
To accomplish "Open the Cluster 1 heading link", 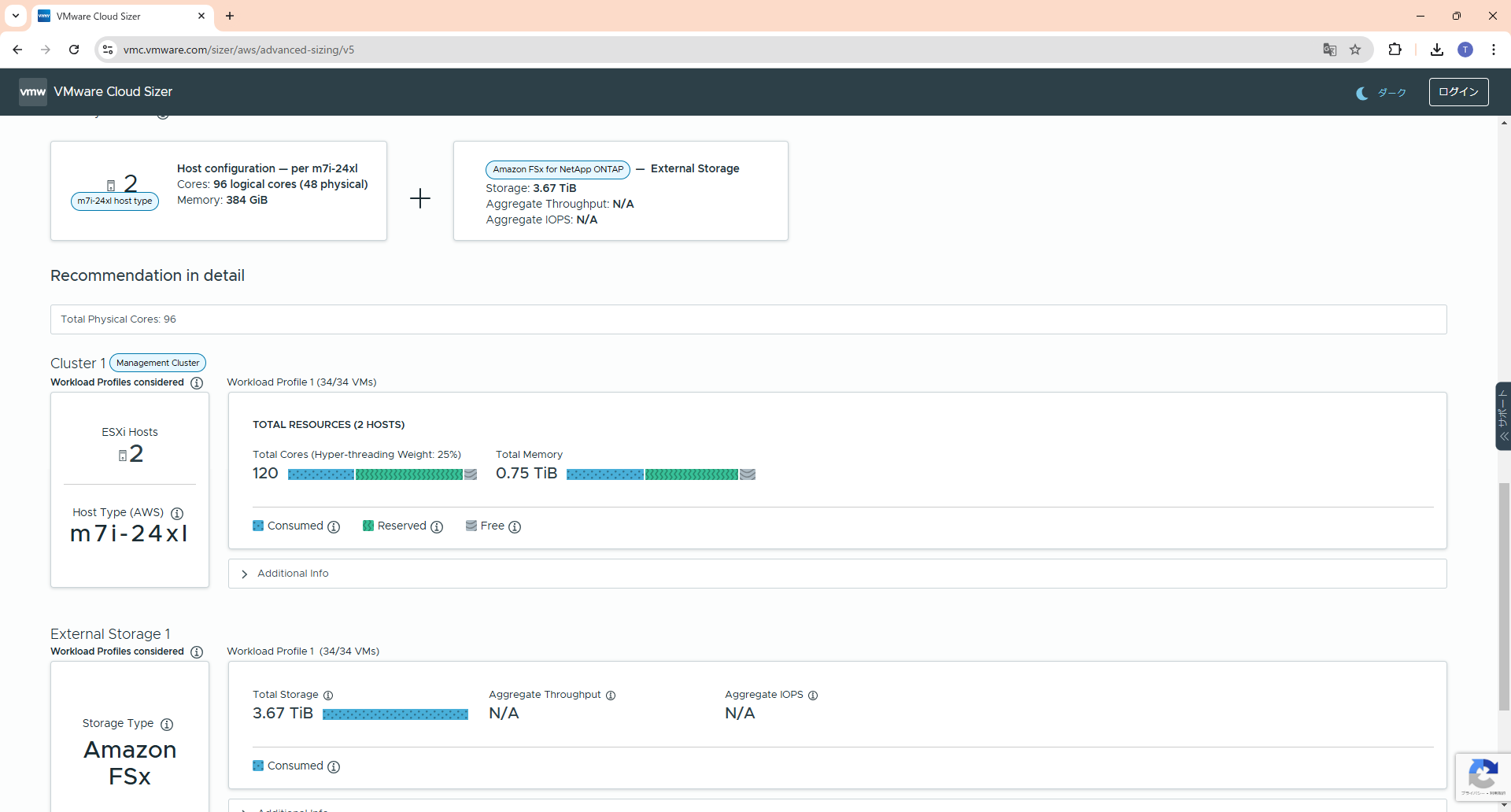I will coord(78,364).
